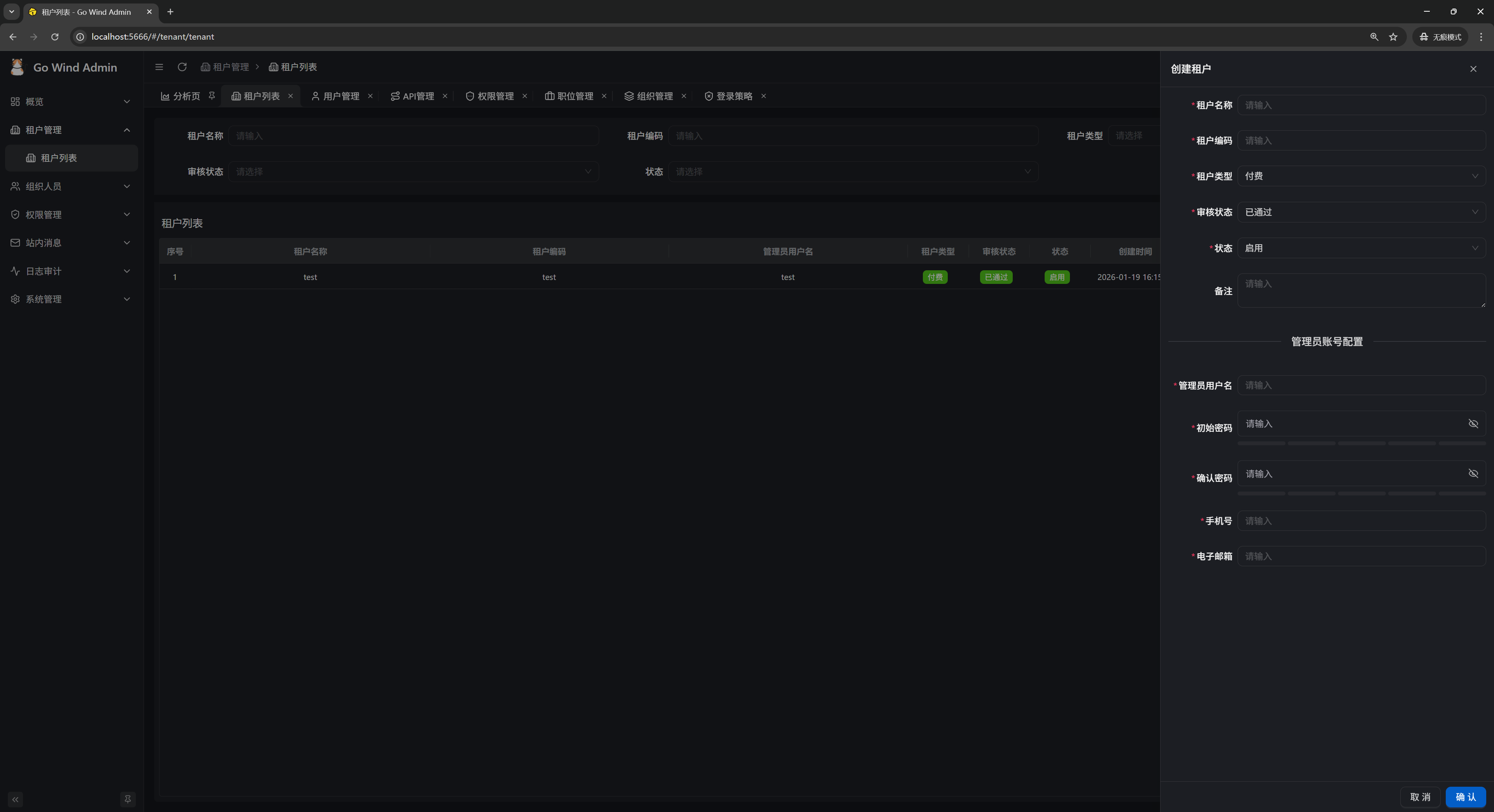Close the 登录策略 tab
Viewport: 1494px width, 812px height.
[x=764, y=96]
